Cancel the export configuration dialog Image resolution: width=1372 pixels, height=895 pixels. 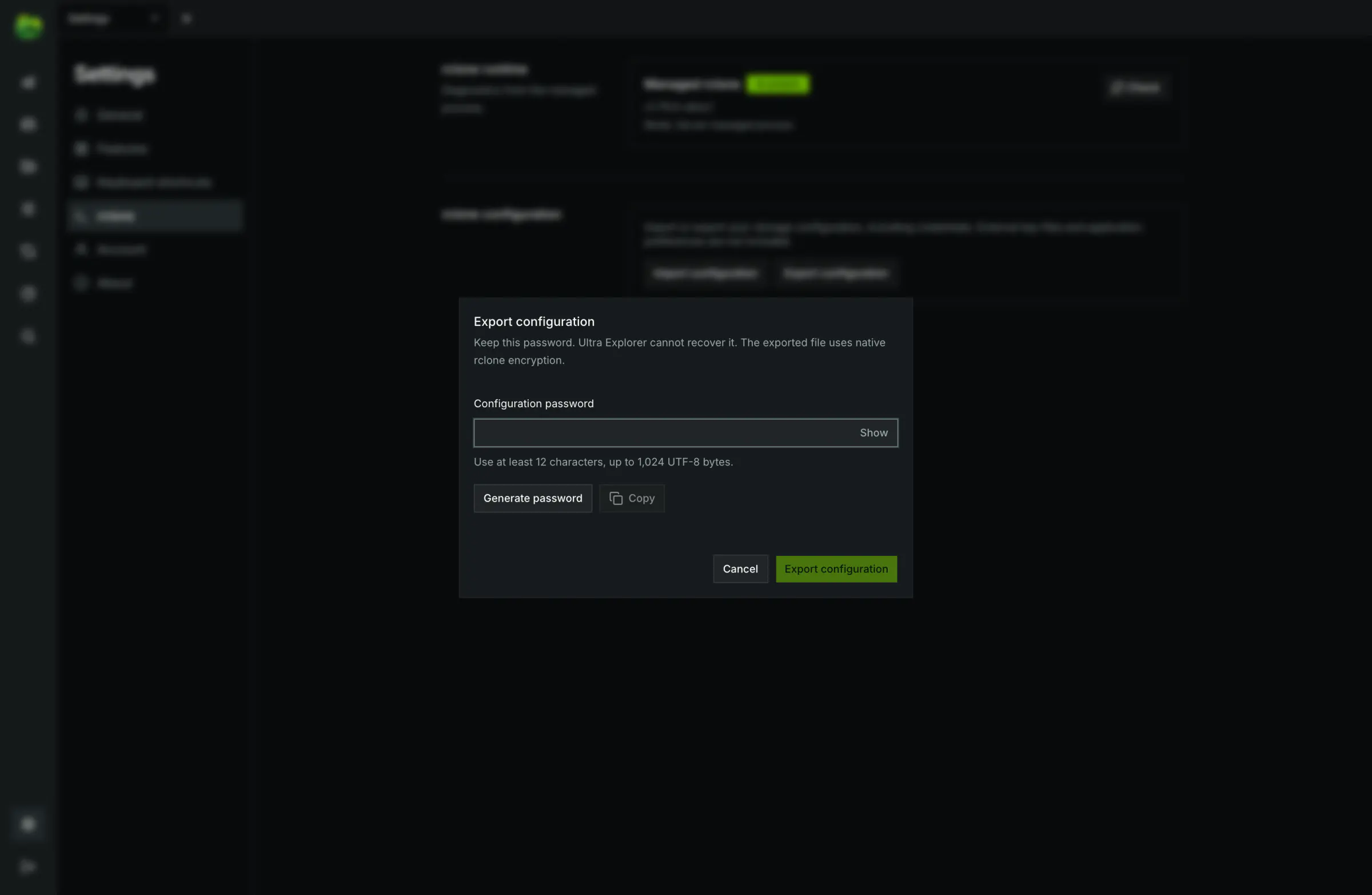tap(740, 569)
